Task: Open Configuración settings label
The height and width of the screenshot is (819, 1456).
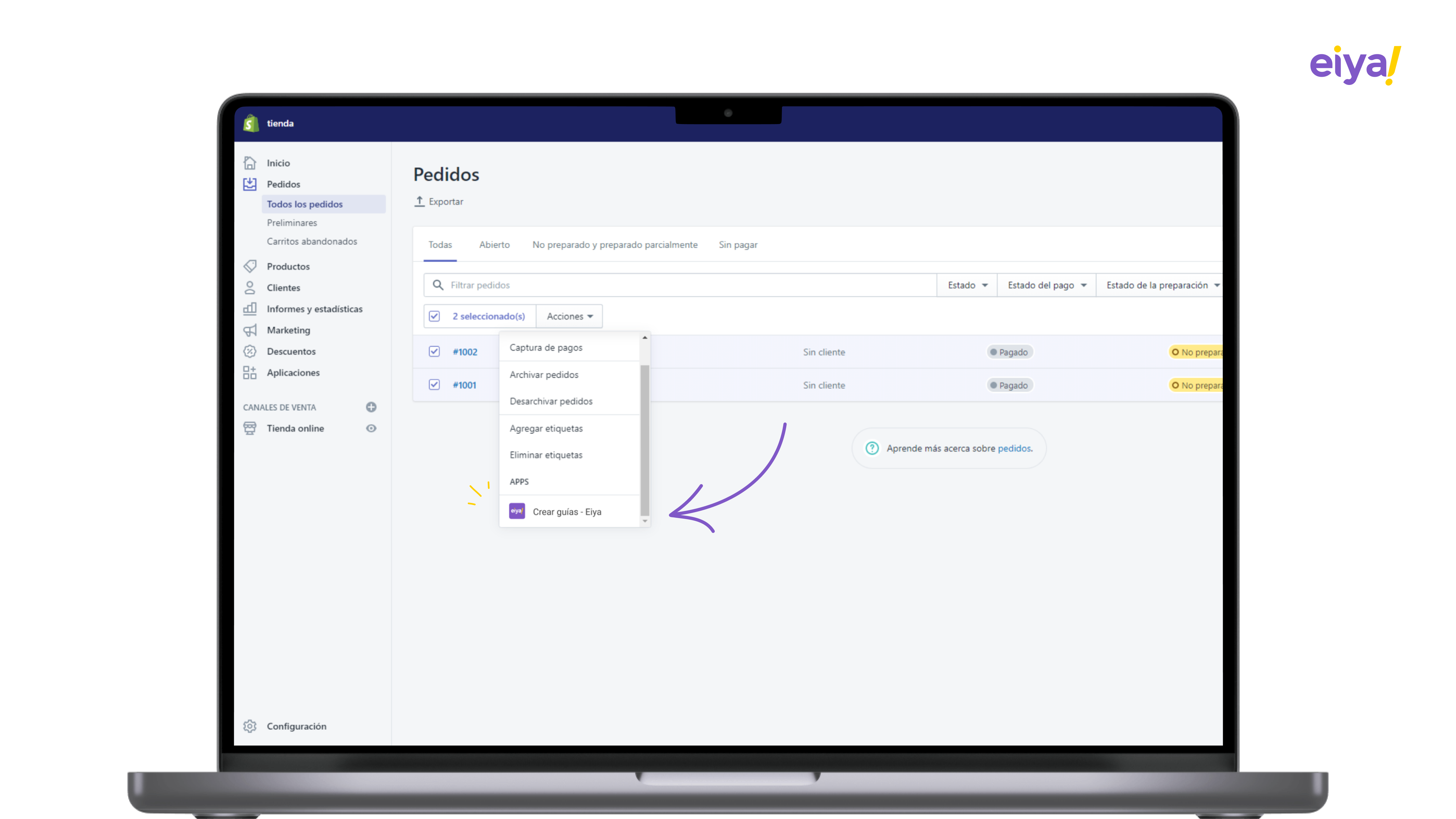Action: click(x=297, y=726)
